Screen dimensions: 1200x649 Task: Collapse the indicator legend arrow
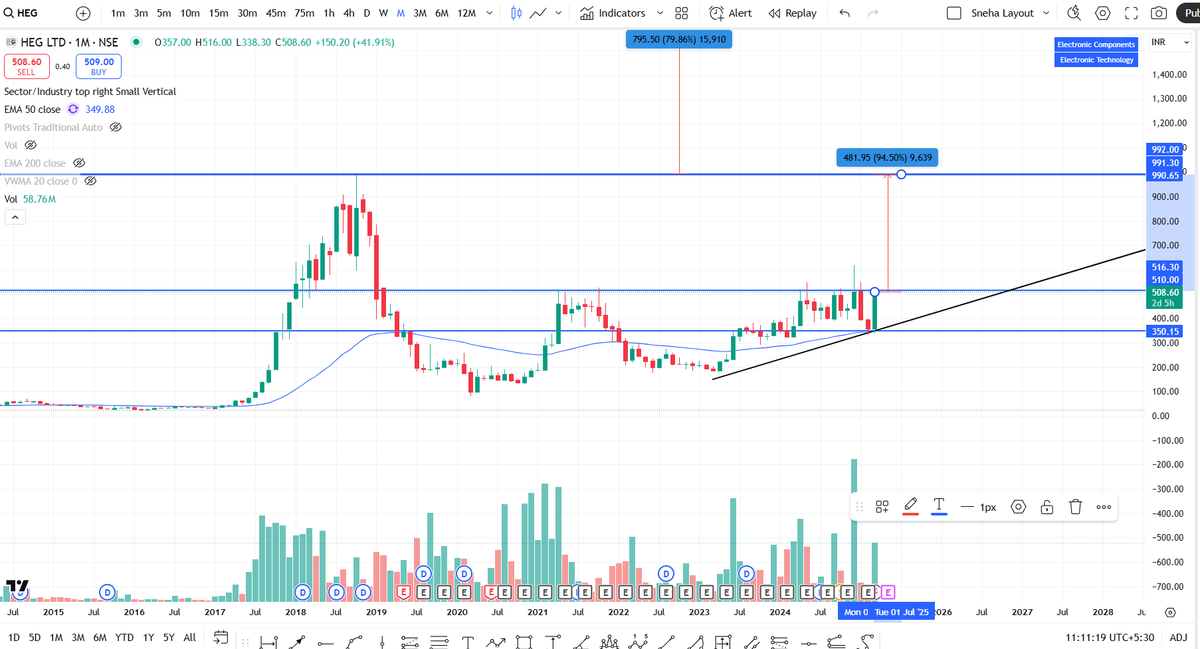point(15,218)
